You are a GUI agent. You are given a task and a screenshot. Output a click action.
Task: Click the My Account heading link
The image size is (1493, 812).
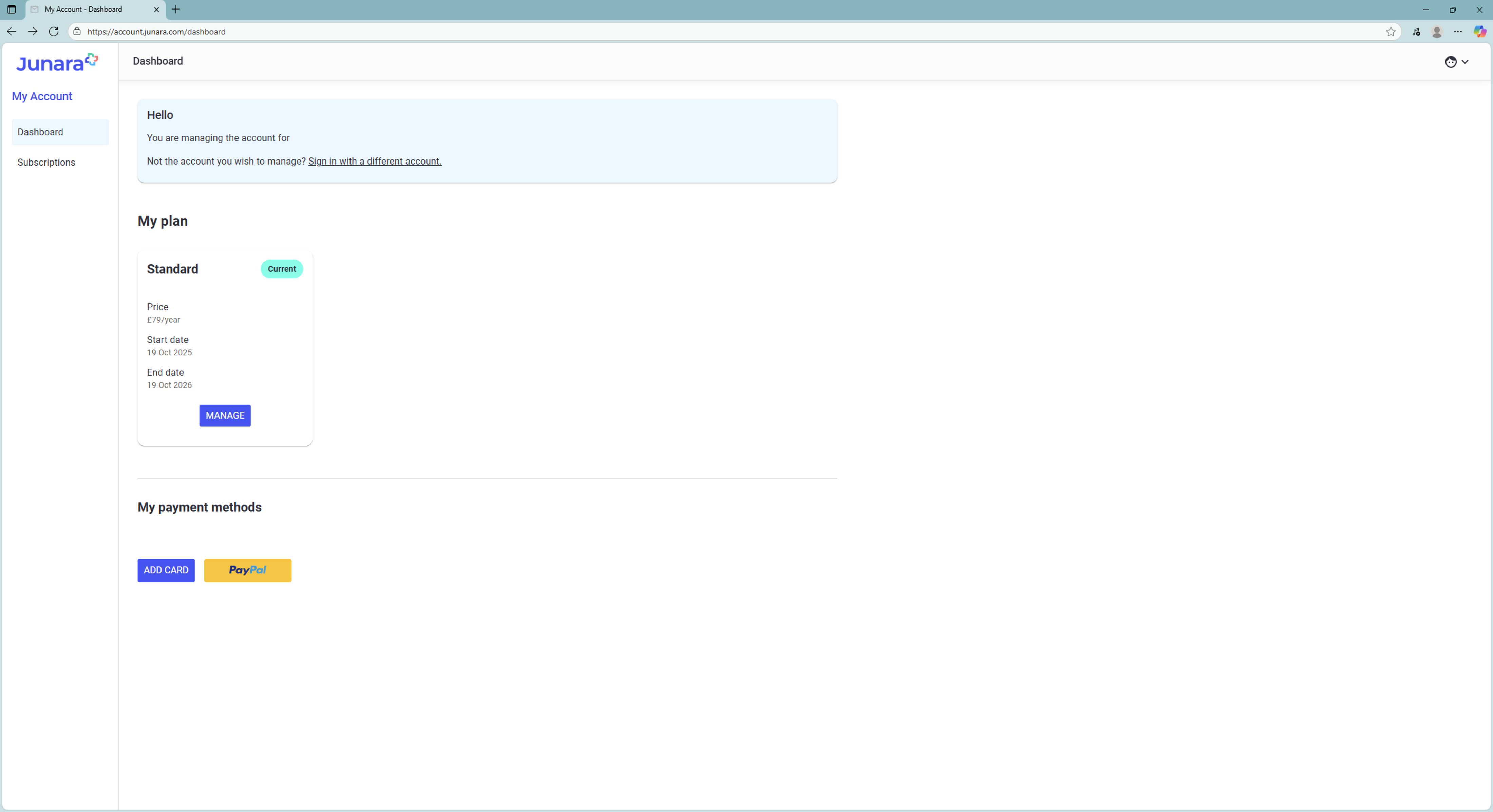tap(42, 96)
